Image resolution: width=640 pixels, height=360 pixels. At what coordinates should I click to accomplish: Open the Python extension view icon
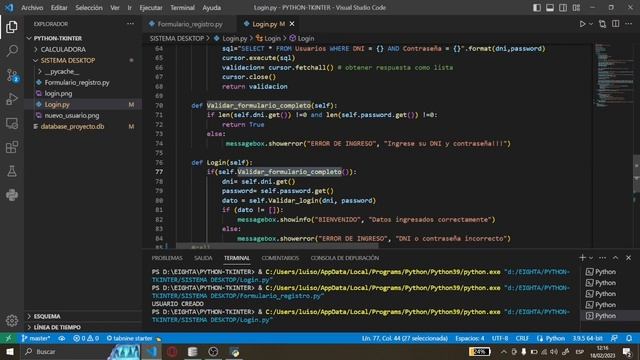coord(12,195)
